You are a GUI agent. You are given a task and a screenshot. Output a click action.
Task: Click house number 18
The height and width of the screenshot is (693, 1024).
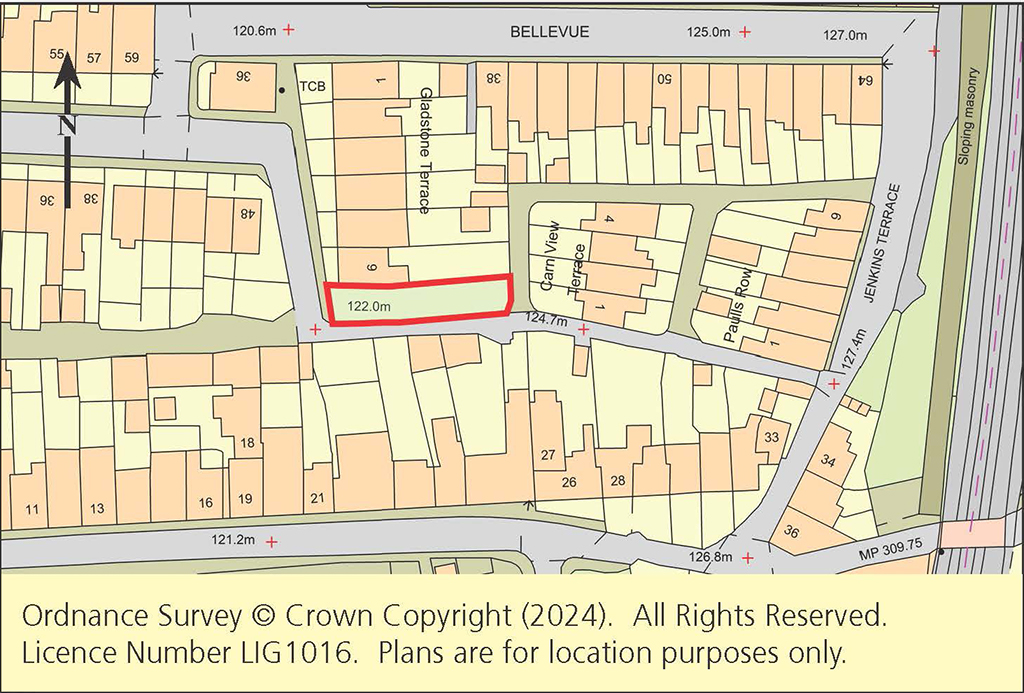point(247,443)
